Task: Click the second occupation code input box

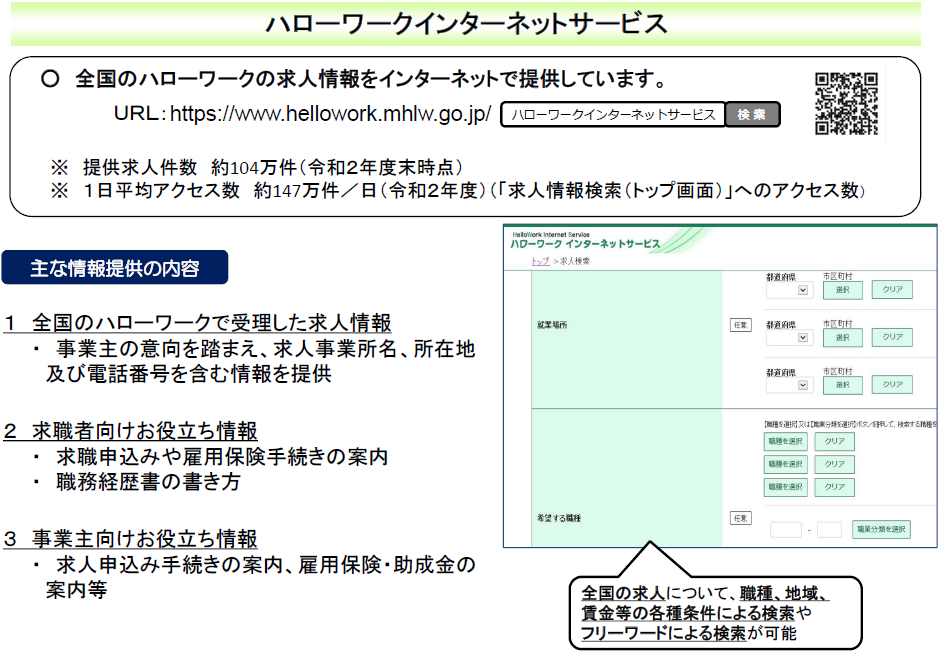Action: point(829,530)
